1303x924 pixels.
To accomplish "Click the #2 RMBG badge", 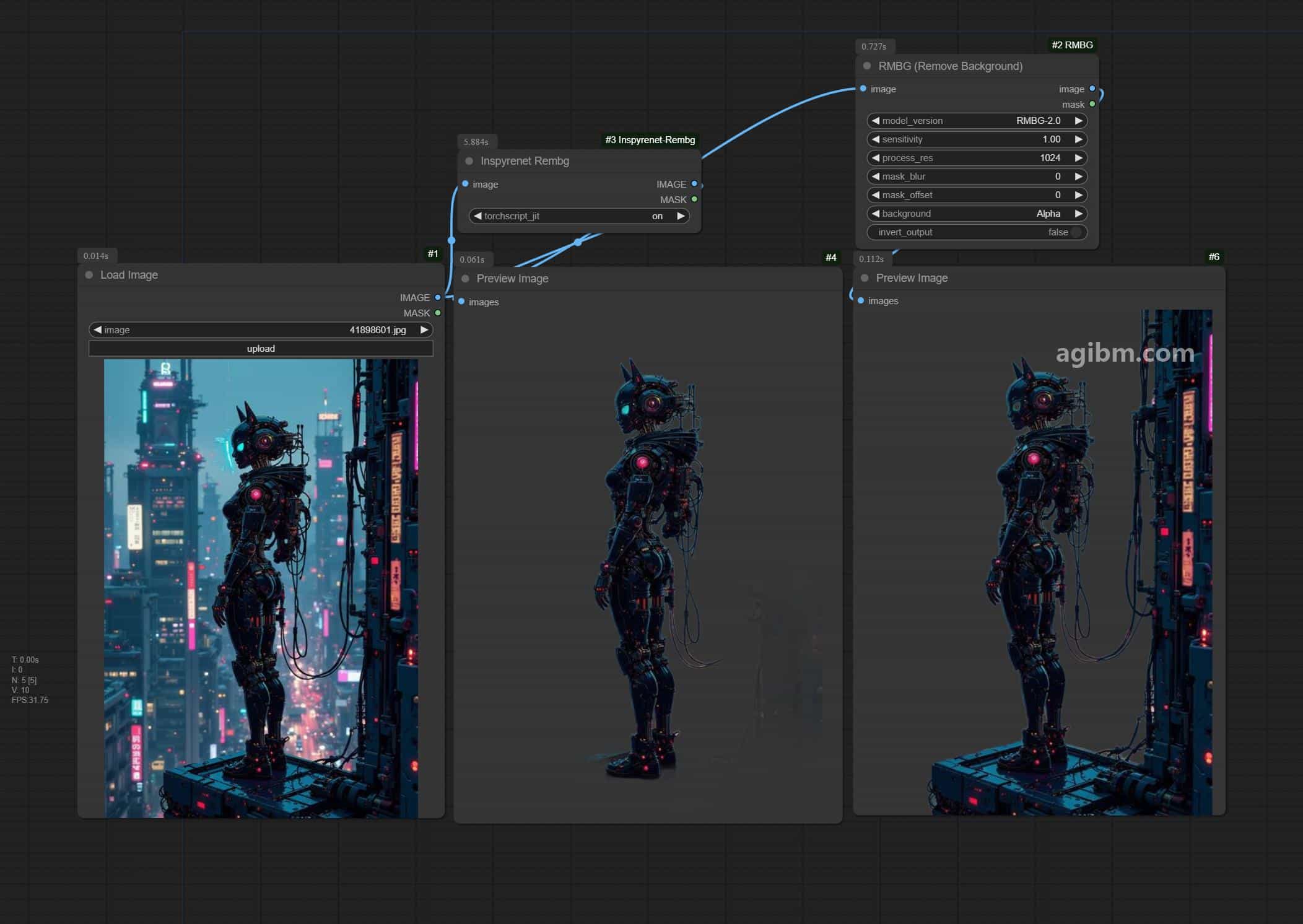I will 1072,45.
